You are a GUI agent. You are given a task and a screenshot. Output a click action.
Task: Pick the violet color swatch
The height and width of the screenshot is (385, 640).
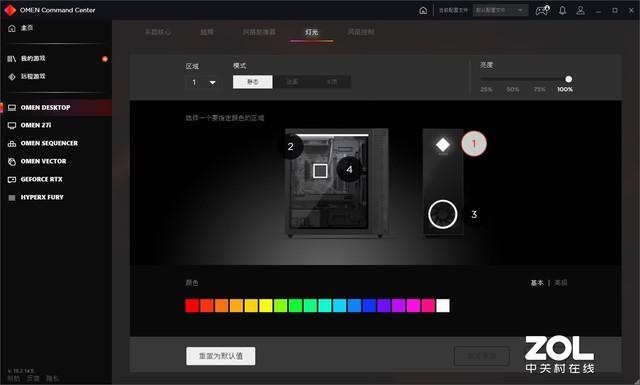point(384,305)
